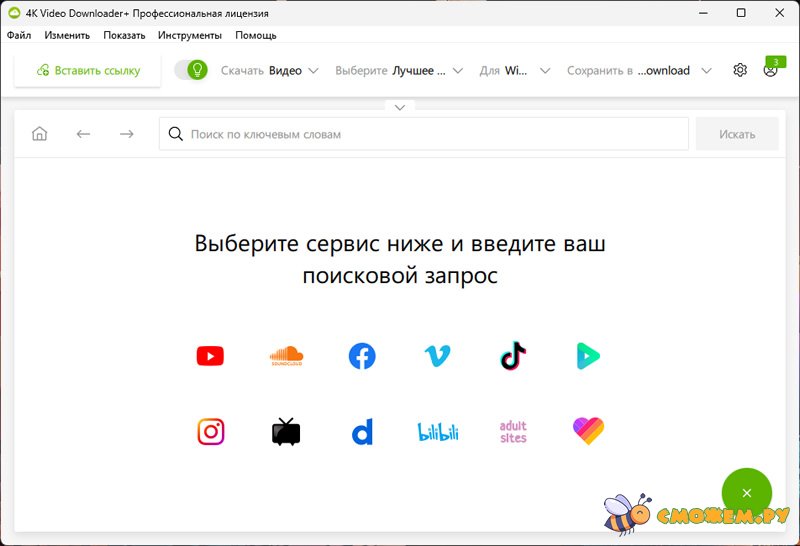This screenshot has width=800, height=546.
Task: Expand the Сохранить в folder dropdown
Action: pyautogui.click(x=639, y=71)
